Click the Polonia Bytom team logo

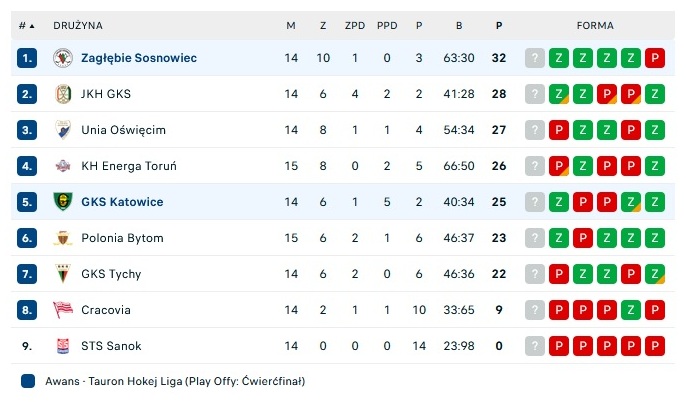click(63, 238)
